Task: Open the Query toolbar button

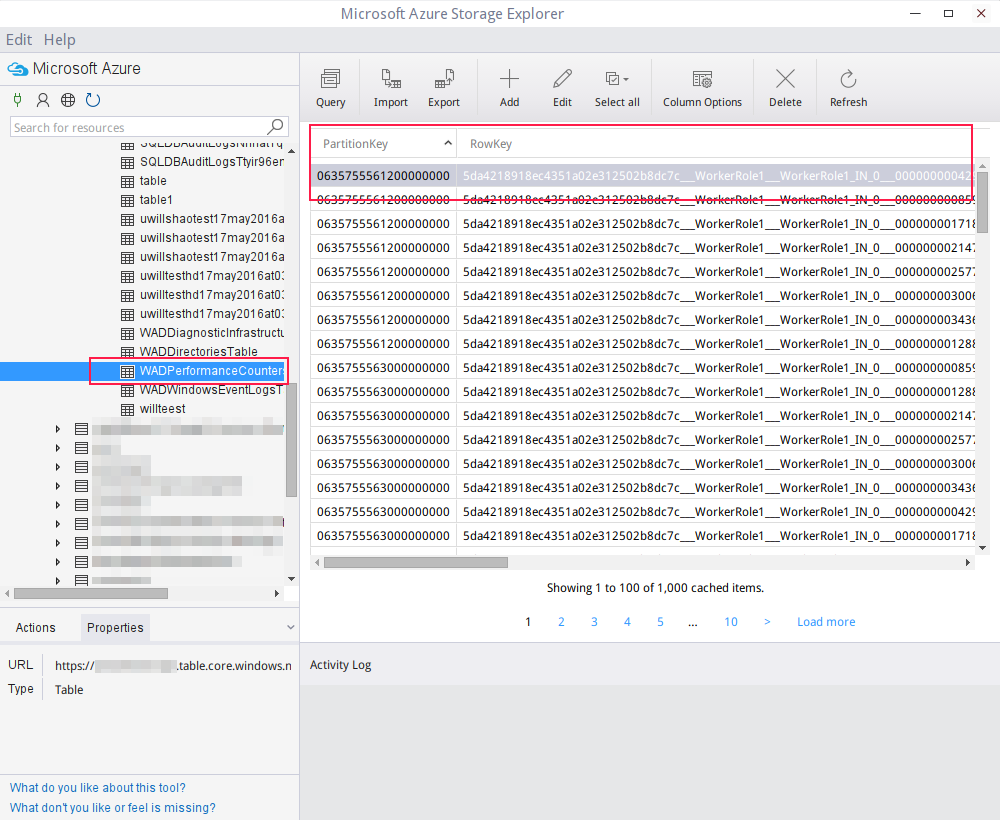Action: [330, 87]
